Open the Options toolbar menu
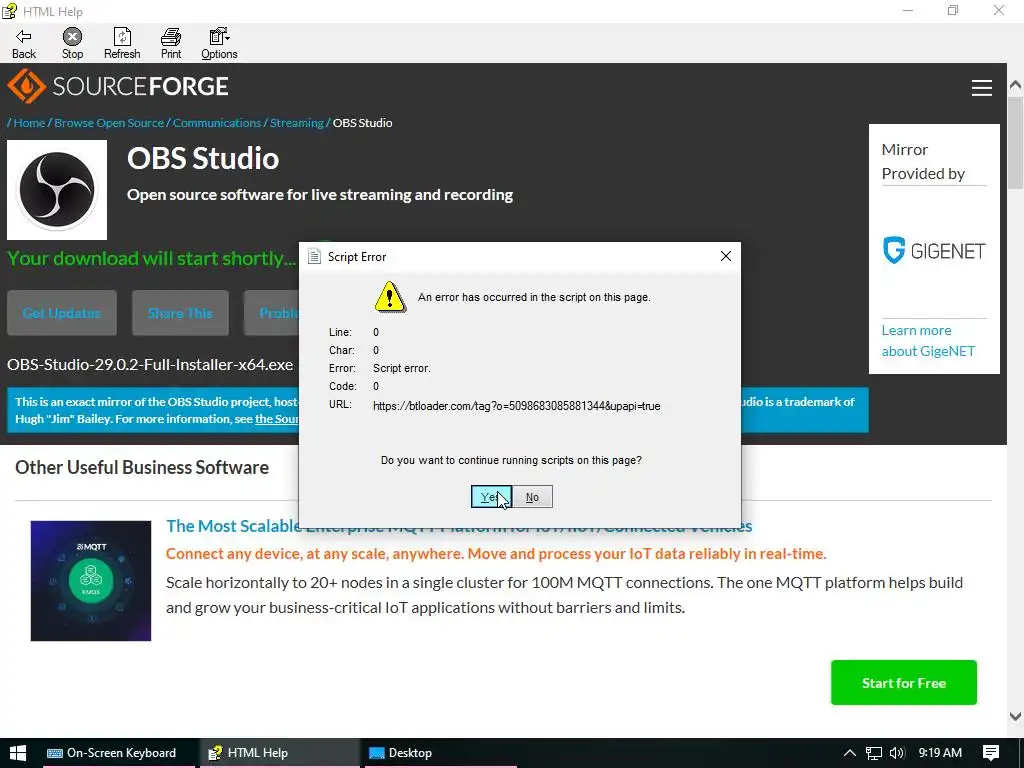This screenshot has height=768, width=1024. tap(219, 44)
